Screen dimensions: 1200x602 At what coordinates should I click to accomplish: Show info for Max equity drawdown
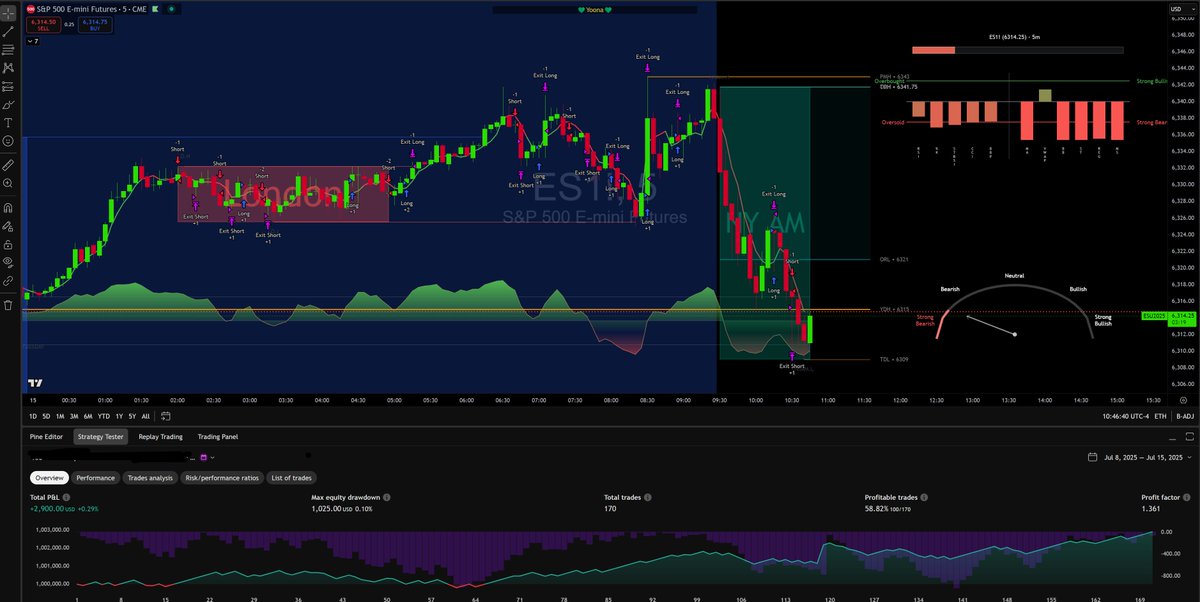[386, 497]
